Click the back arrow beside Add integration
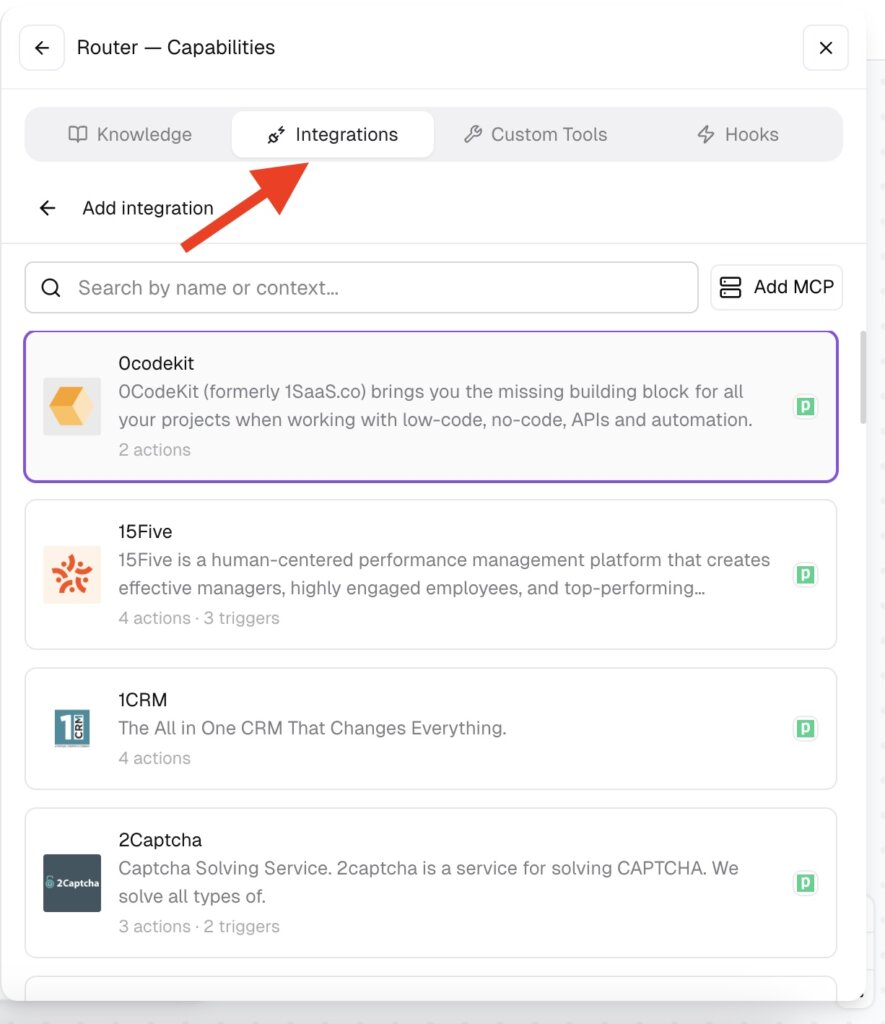 coord(48,208)
